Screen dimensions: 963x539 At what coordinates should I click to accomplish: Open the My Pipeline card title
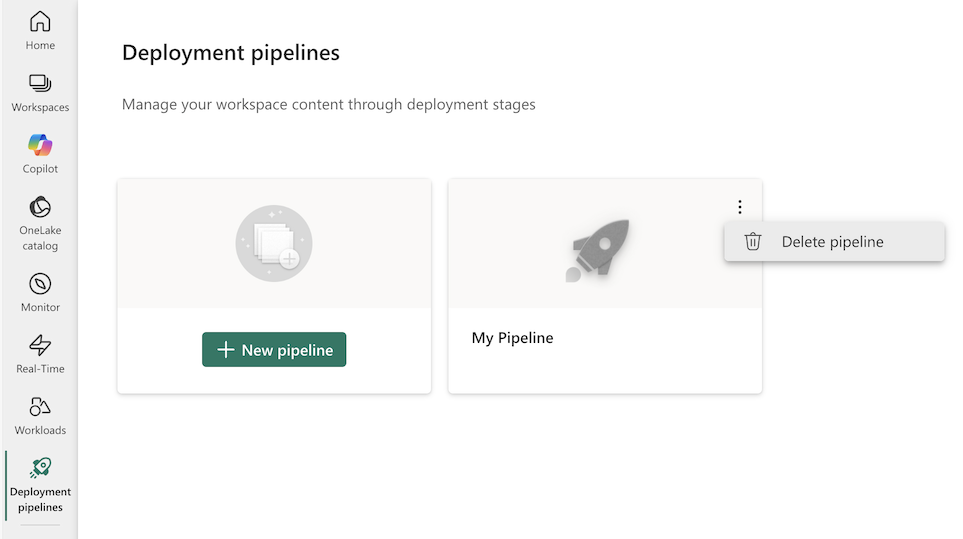pyautogui.click(x=512, y=338)
